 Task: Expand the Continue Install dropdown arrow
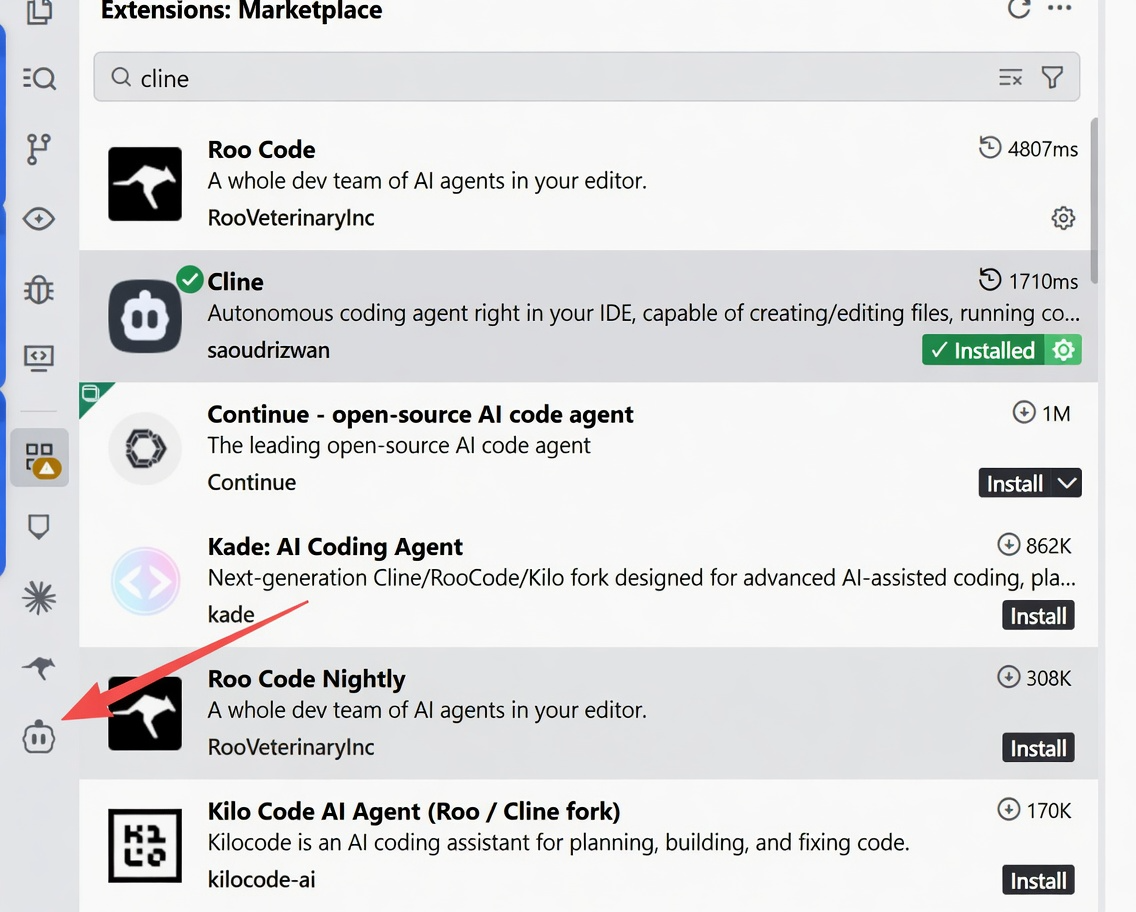tap(1067, 483)
